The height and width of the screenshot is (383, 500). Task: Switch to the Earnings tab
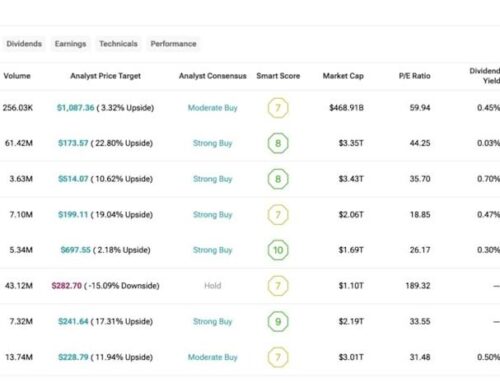(x=70, y=44)
